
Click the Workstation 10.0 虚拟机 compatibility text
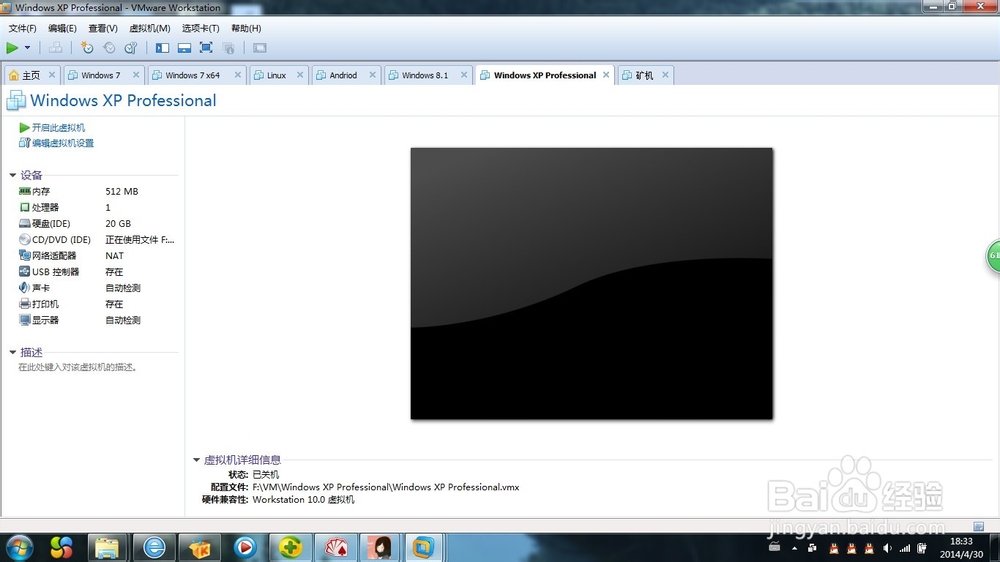pyautogui.click(x=304, y=499)
